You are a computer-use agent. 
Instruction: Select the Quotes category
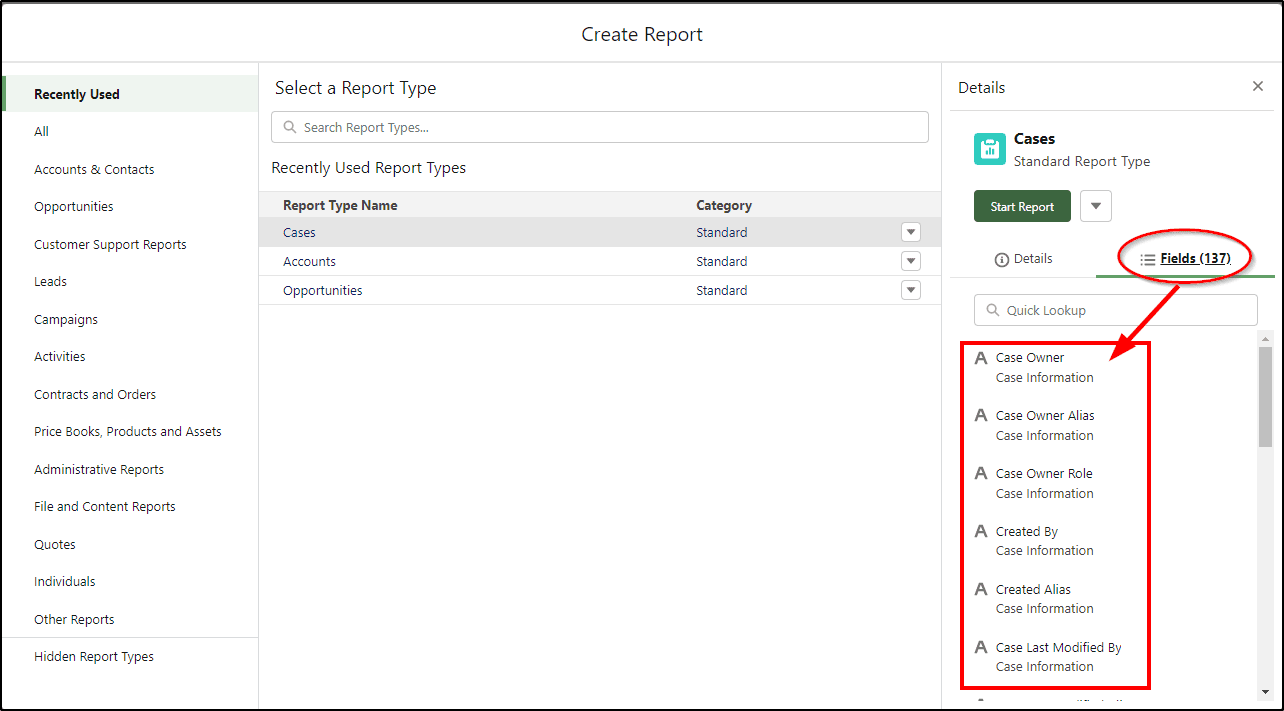click(x=130, y=544)
